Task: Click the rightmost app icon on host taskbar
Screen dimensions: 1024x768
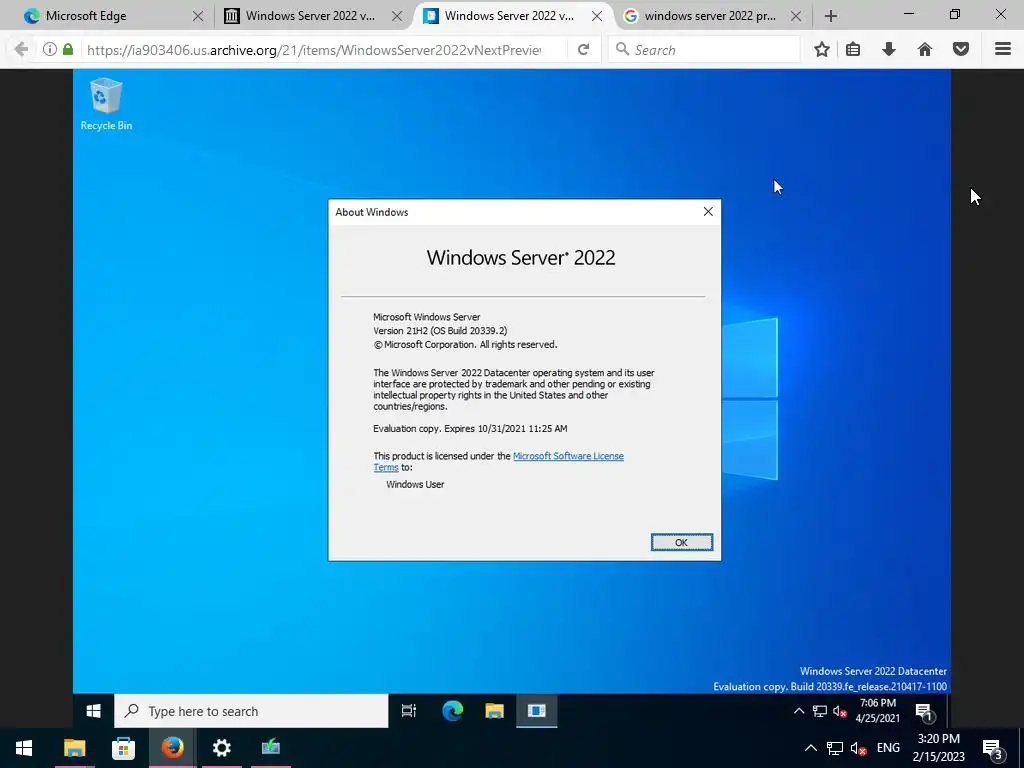Action: coord(270,748)
